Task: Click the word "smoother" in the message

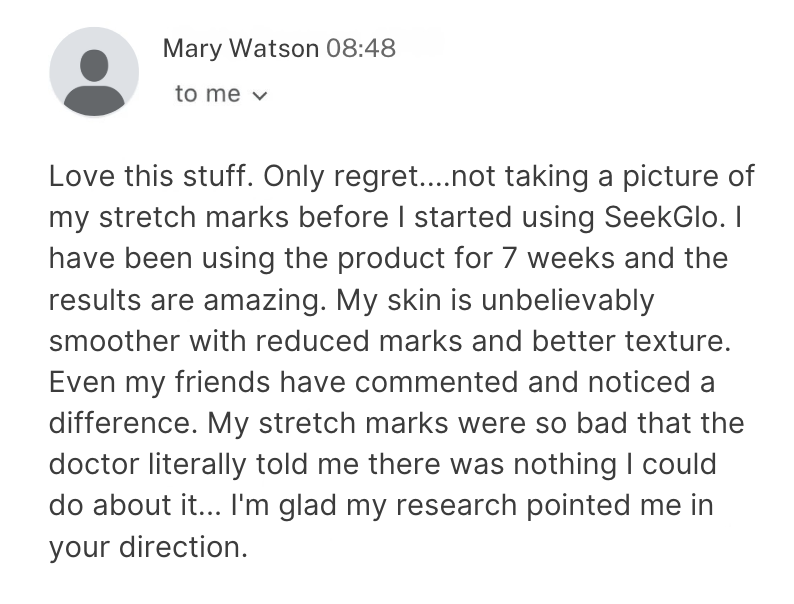Action: pyautogui.click(x=114, y=341)
